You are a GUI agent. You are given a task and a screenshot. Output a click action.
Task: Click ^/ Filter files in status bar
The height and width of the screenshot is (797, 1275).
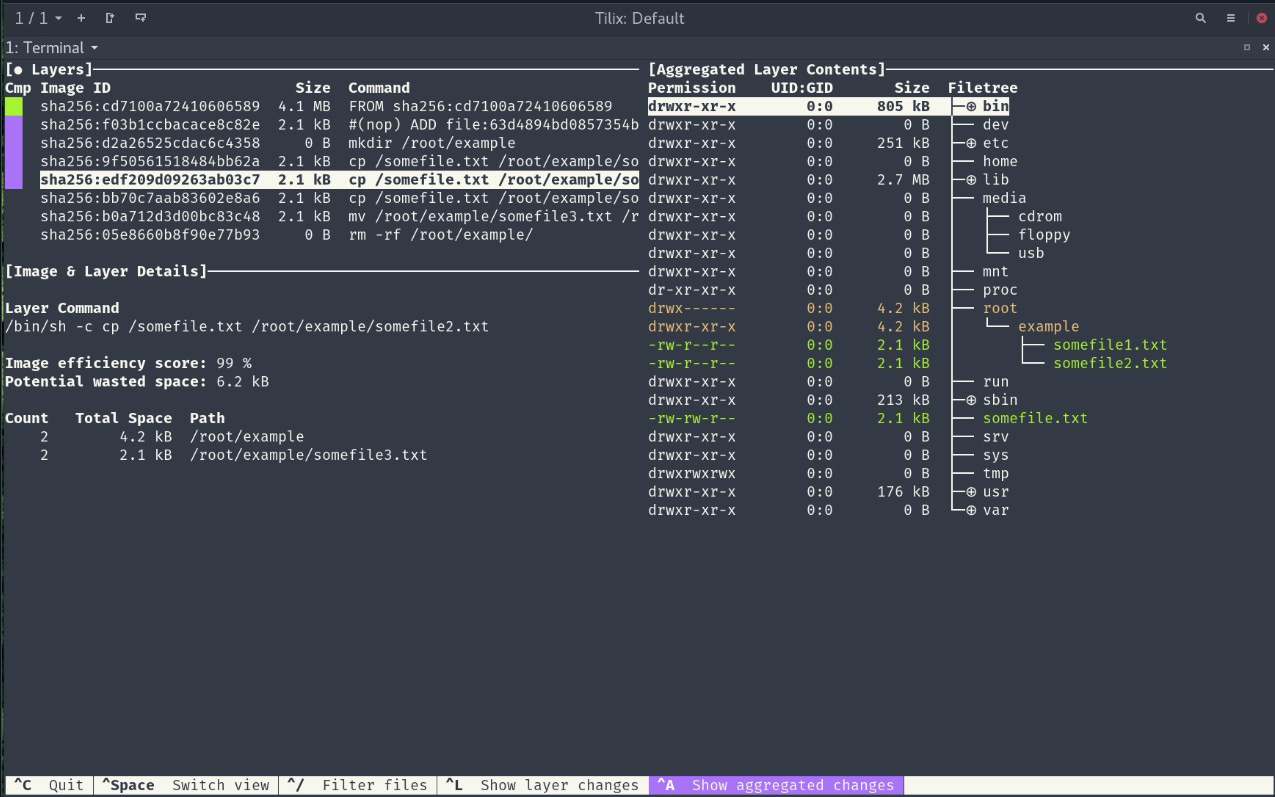pyautogui.click(x=357, y=785)
